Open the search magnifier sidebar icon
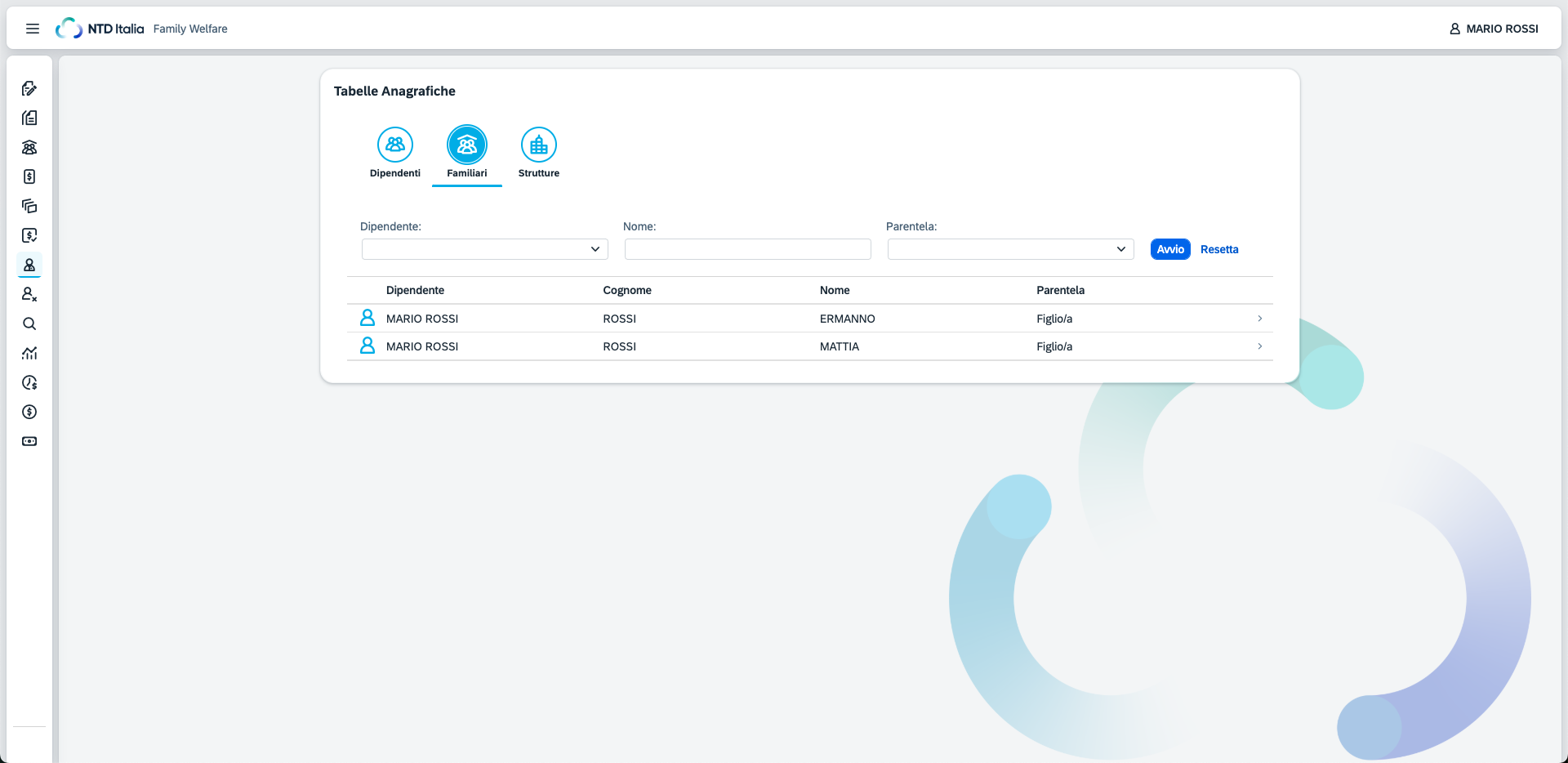Screen dimensions: 1568x763 pyautogui.click(x=29, y=323)
